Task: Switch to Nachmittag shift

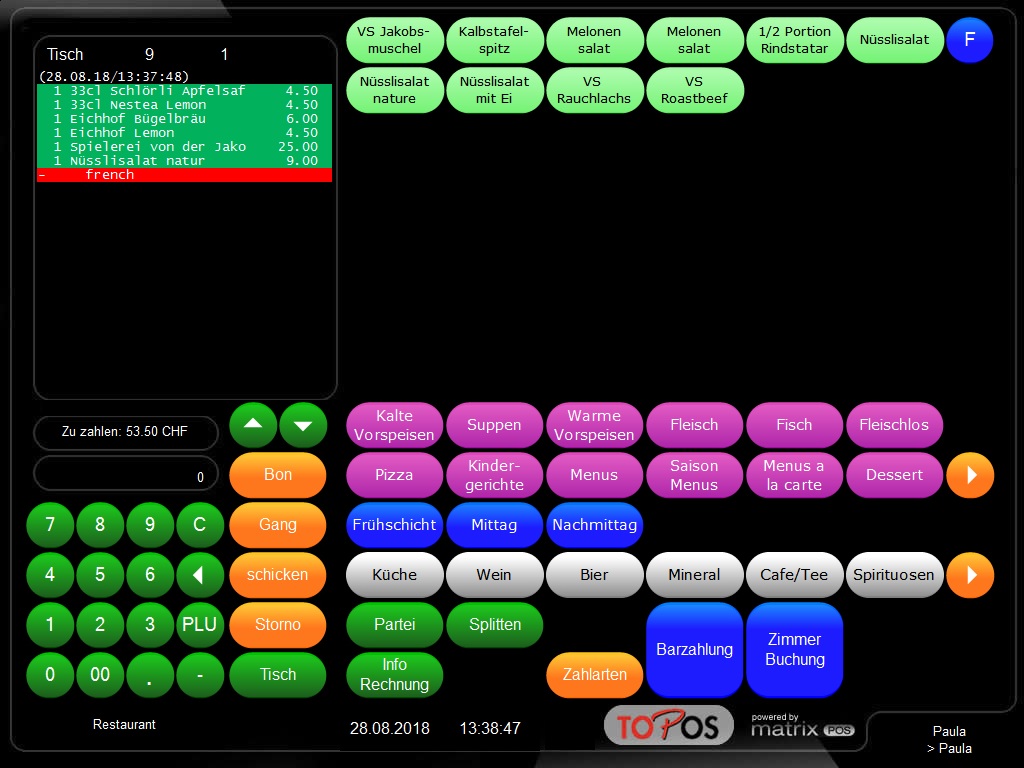Action: pyautogui.click(x=594, y=525)
